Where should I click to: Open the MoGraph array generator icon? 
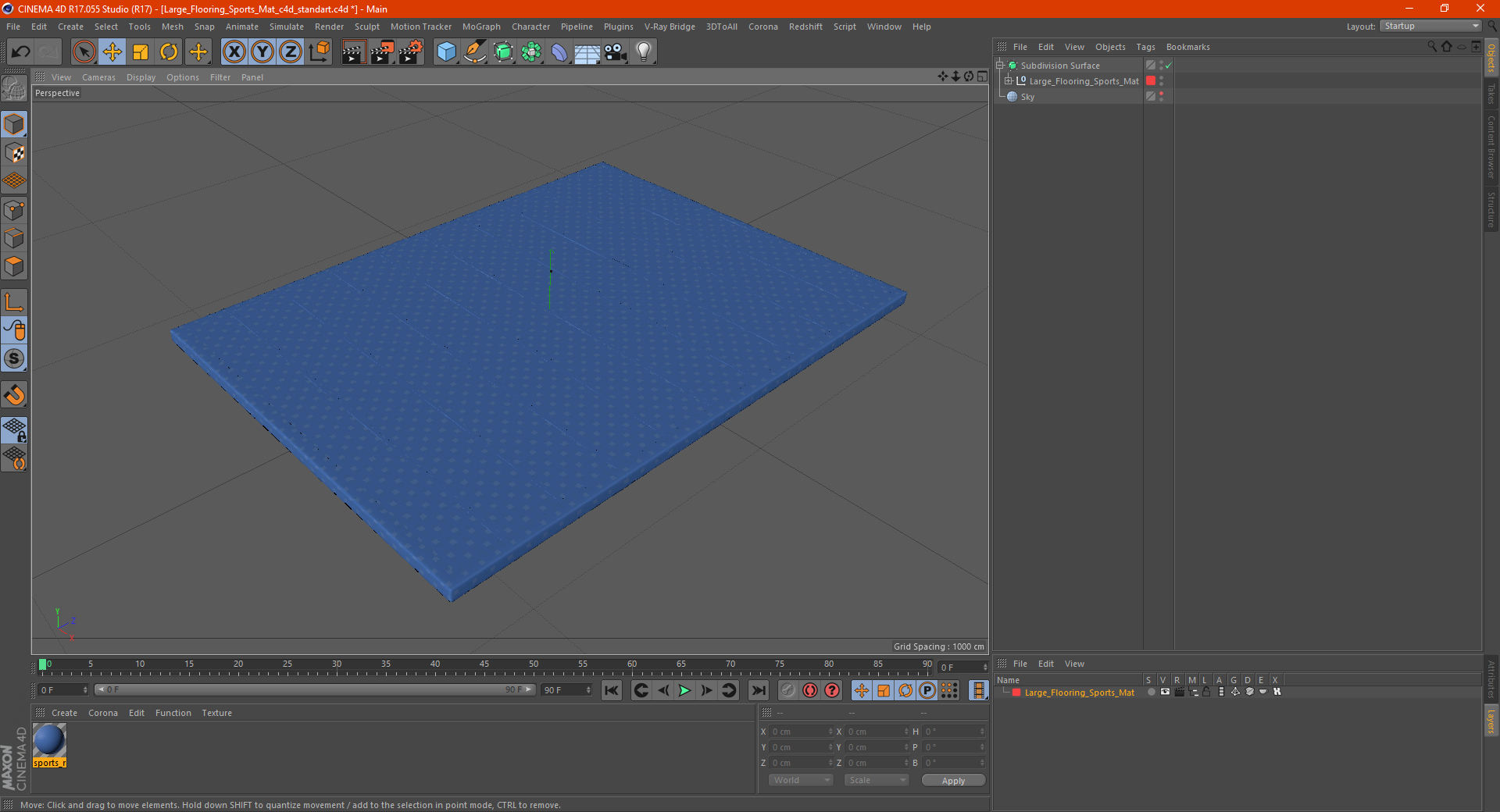(531, 52)
